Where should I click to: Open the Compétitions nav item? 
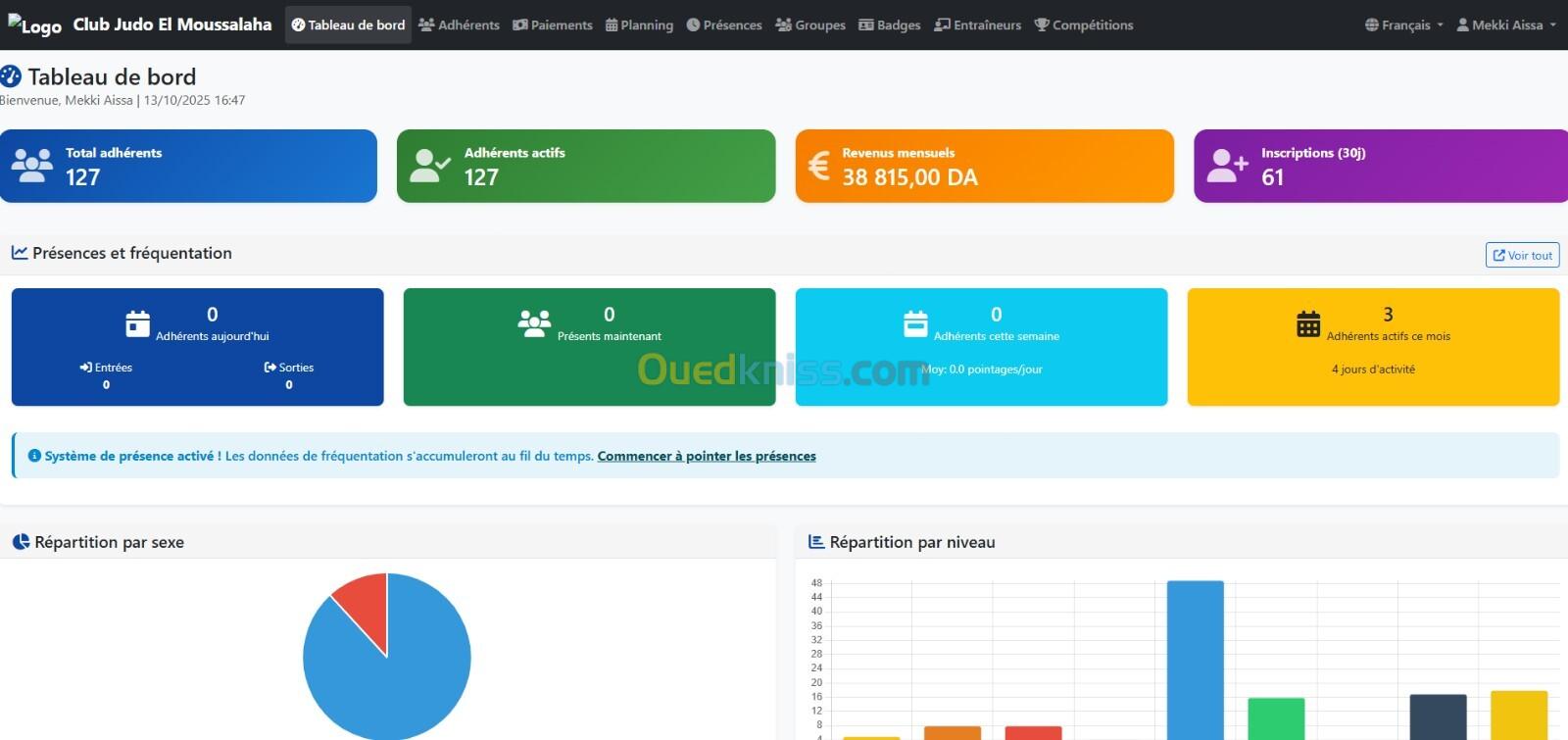[x=1084, y=25]
